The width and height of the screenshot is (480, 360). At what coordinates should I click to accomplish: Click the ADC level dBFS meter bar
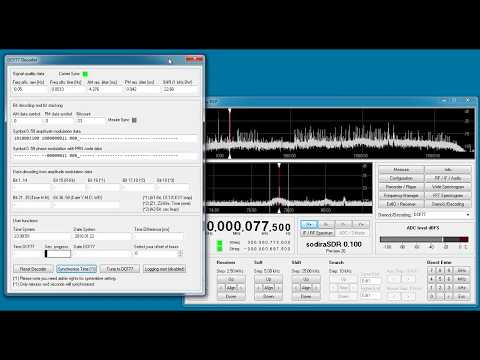point(424,239)
